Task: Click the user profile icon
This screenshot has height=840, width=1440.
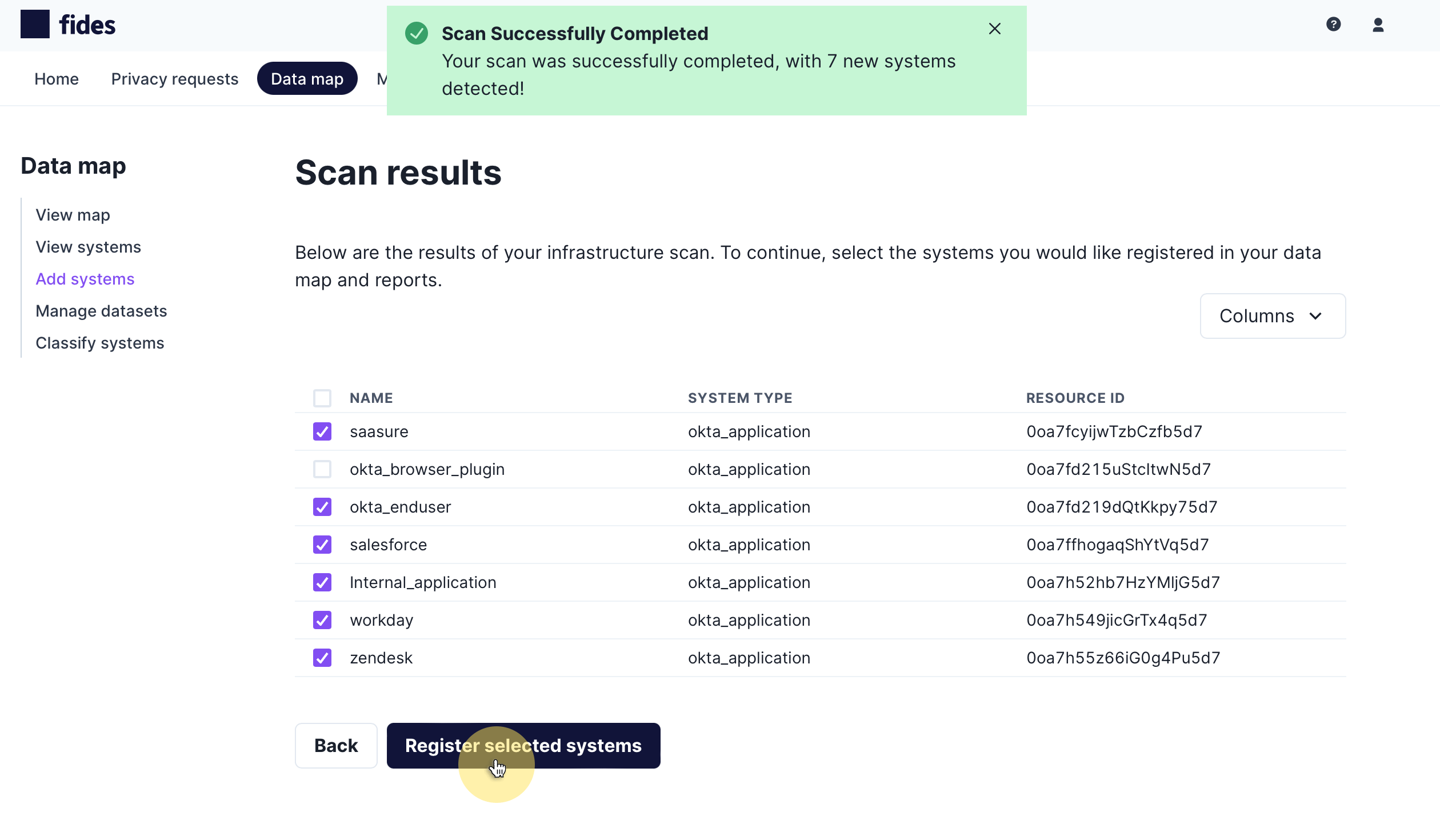Action: 1378,24
